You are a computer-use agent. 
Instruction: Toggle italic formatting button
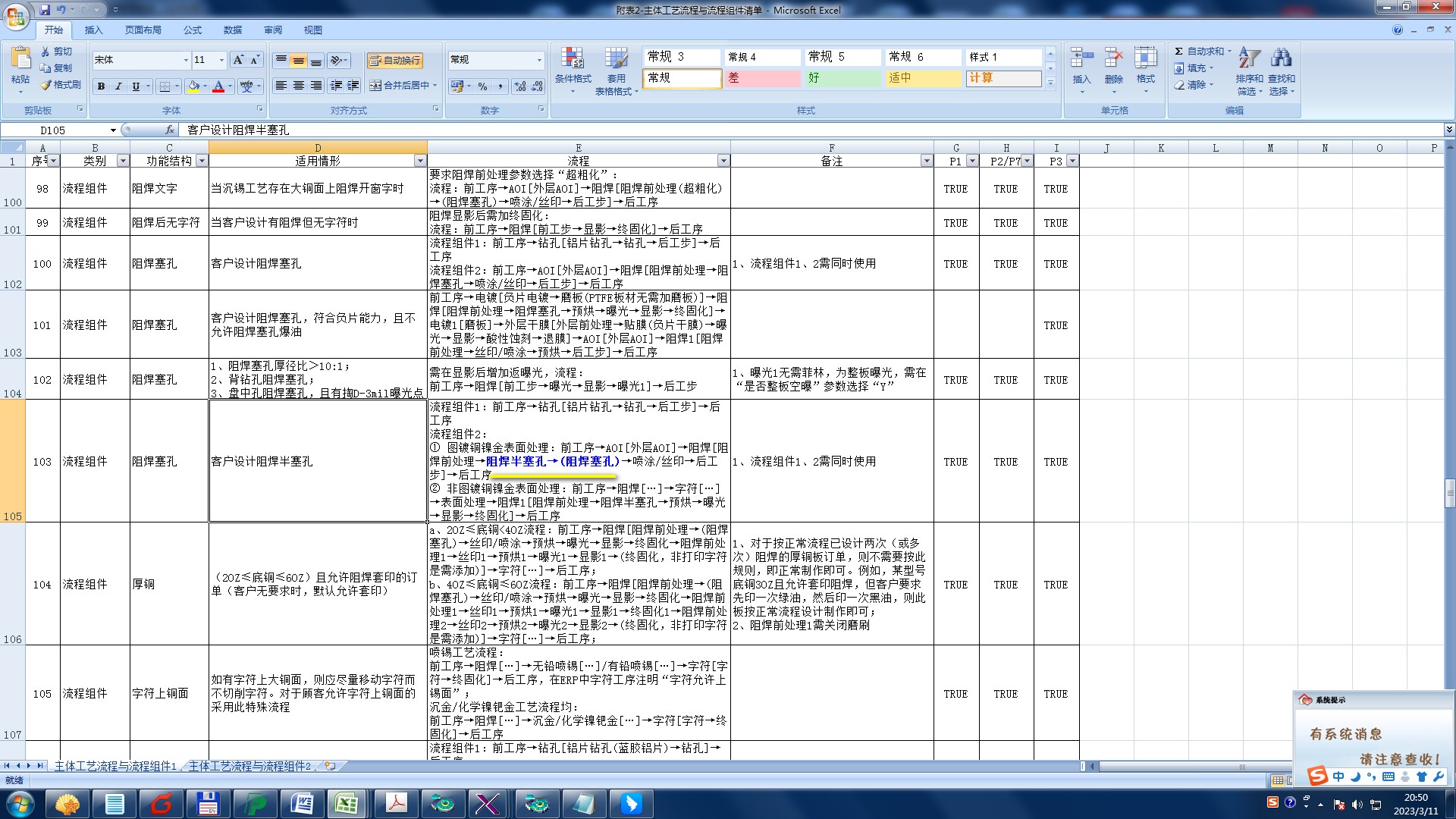[118, 86]
